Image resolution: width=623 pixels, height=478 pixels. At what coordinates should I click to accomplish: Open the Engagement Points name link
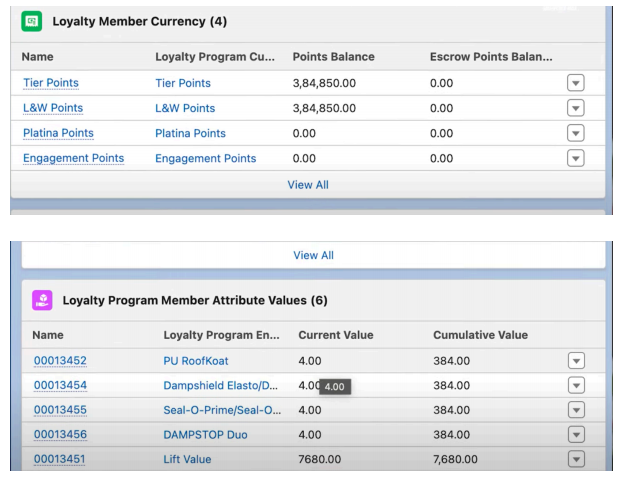tap(73, 158)
